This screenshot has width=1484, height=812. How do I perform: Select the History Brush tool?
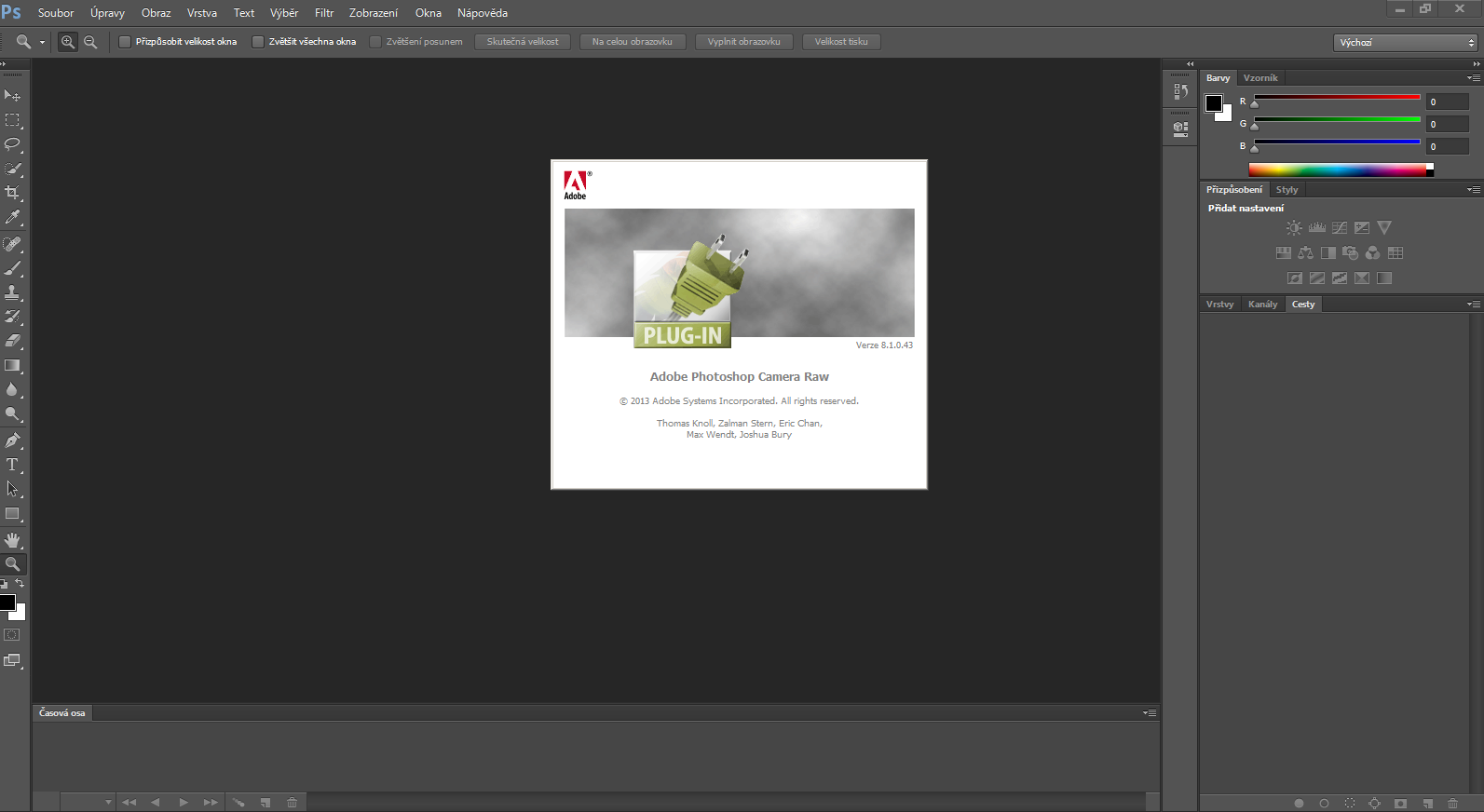[12, 317]
